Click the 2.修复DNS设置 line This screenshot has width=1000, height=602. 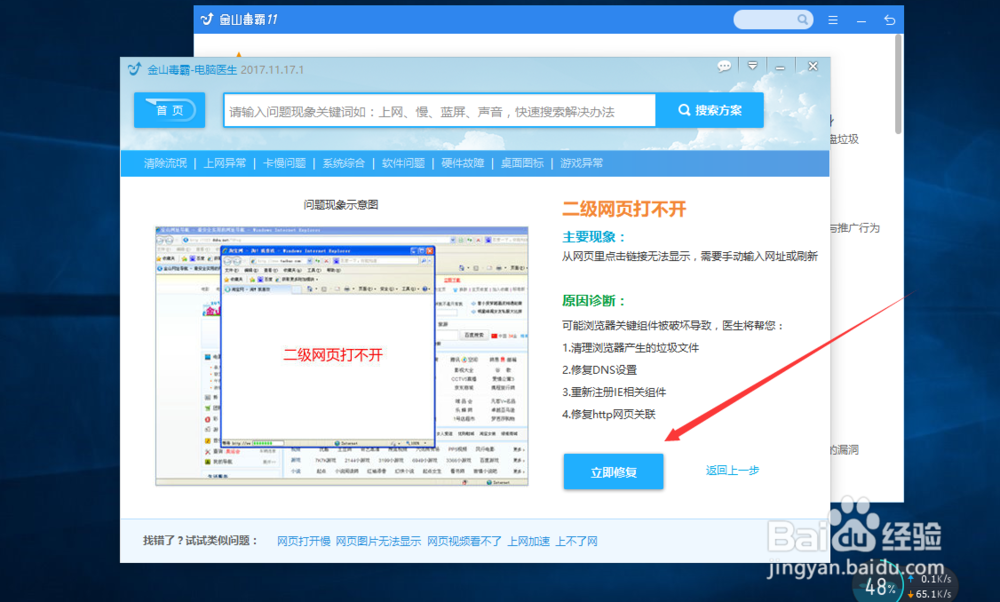tap(599, 370)
